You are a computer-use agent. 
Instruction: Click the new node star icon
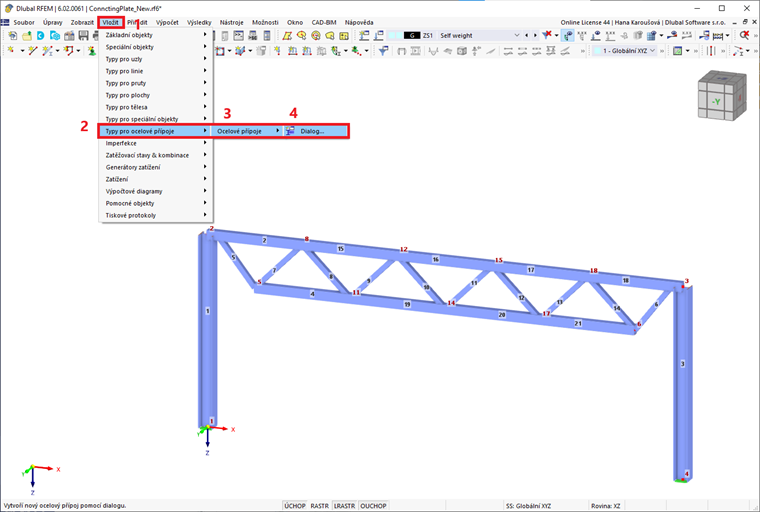[x=12, y=50]
